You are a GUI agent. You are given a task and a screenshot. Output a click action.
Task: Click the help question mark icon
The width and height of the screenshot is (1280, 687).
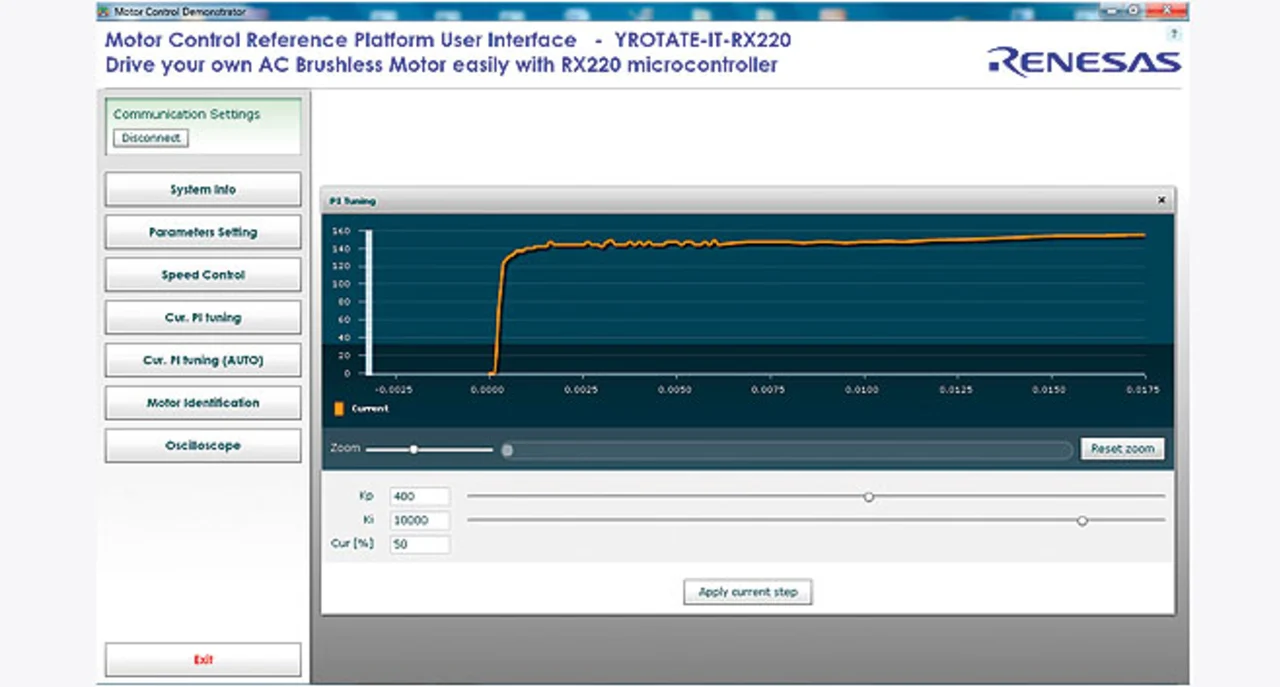(x=1174, y=35)
